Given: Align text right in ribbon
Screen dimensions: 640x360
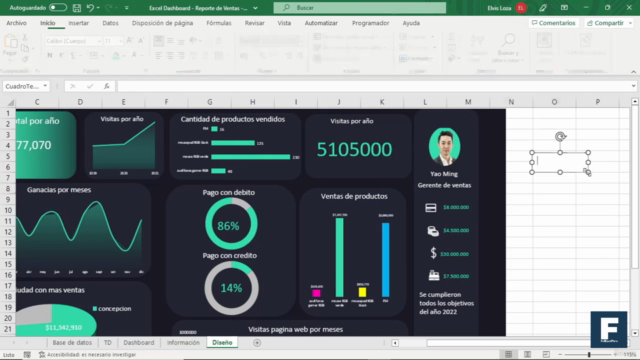Looking at the screenshot, I should pyautogui.click(x=181, y=55).
